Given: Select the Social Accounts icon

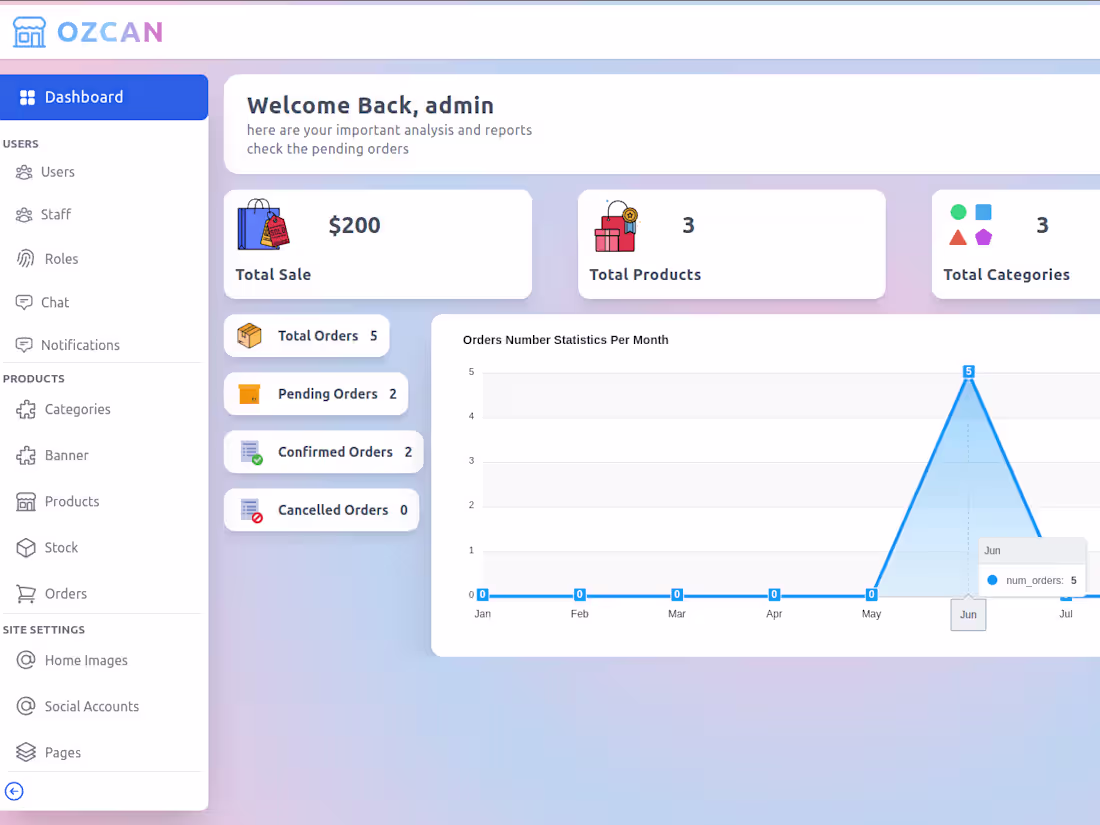Looking at the screenshot, I should [25, 706].
